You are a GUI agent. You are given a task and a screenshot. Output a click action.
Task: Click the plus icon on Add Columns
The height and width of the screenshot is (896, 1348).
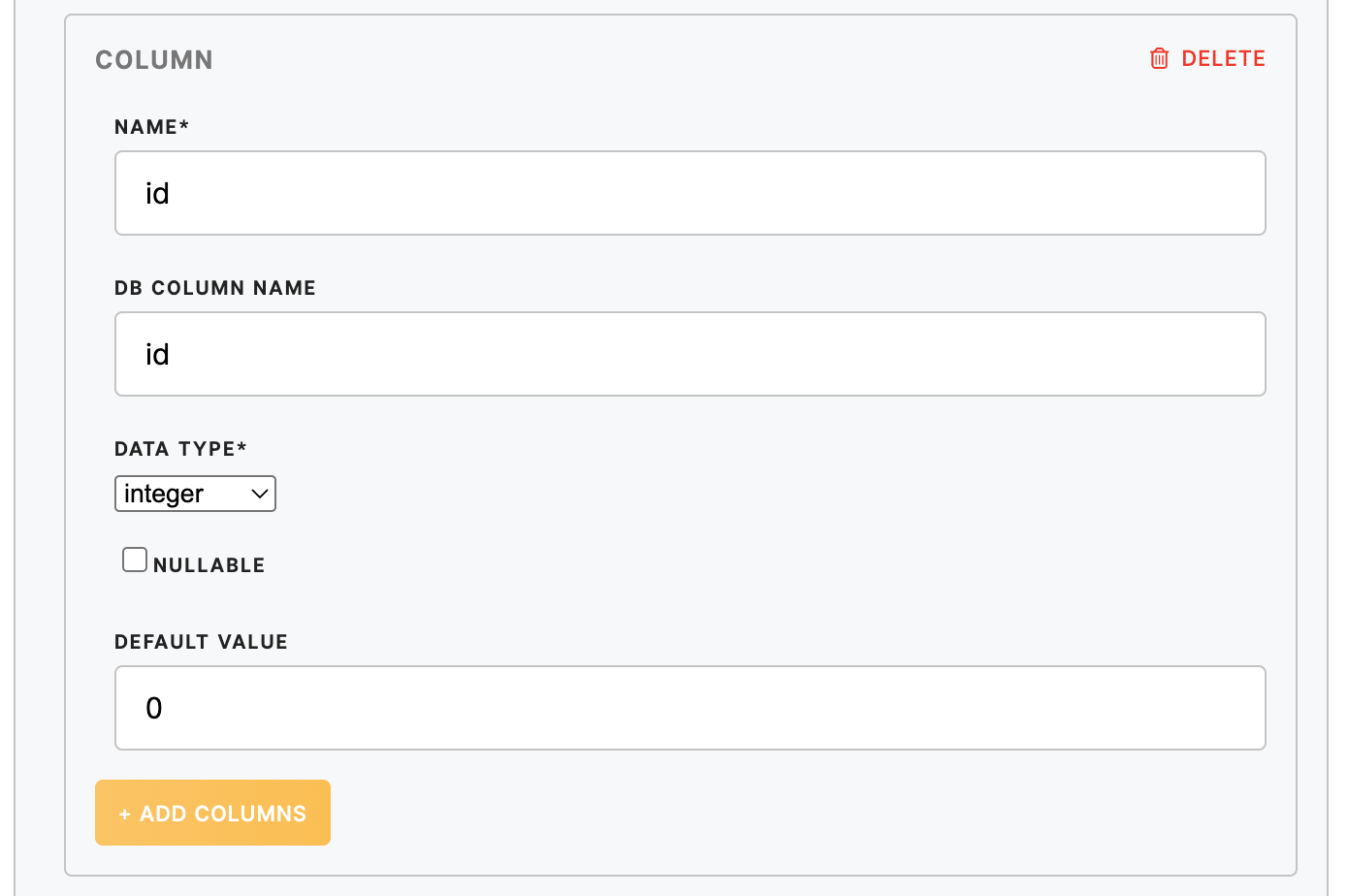[x=124, y=815]
